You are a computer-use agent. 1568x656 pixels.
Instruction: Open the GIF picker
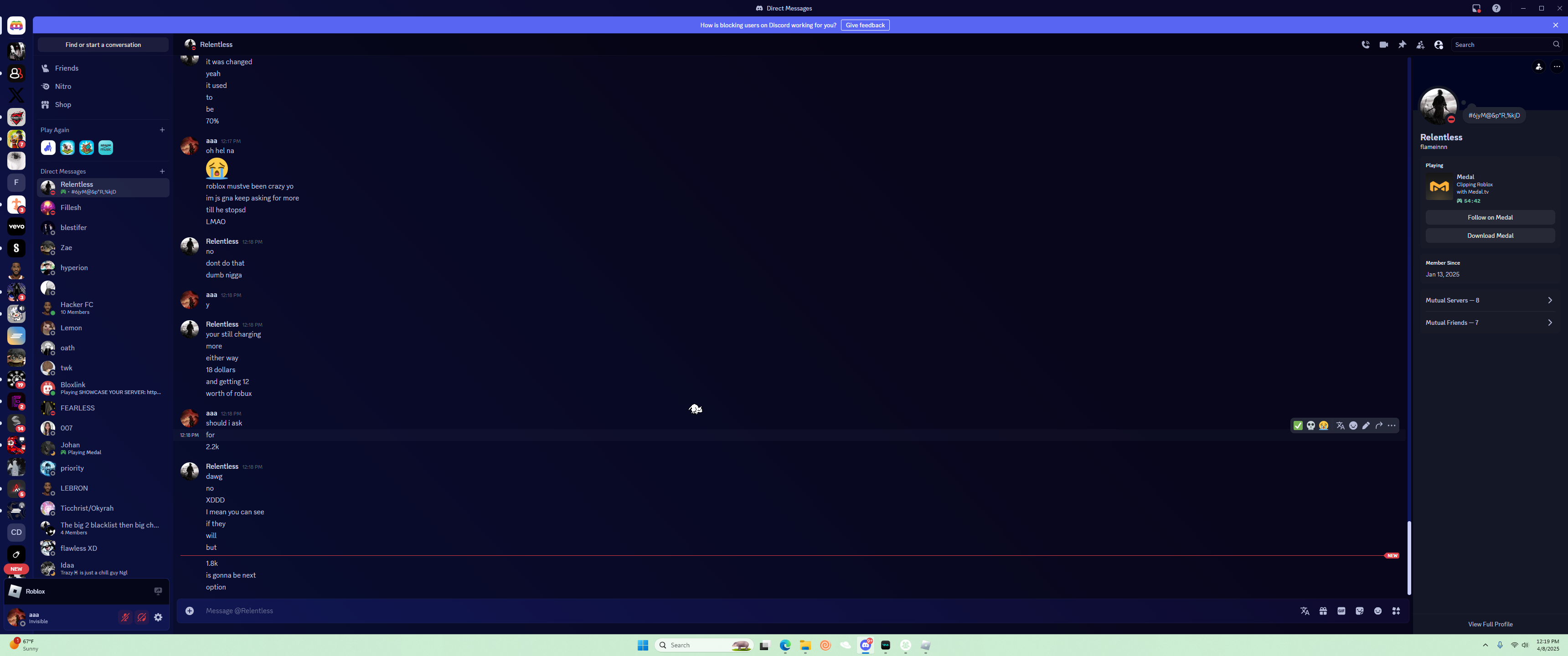tap(1341, 610)
